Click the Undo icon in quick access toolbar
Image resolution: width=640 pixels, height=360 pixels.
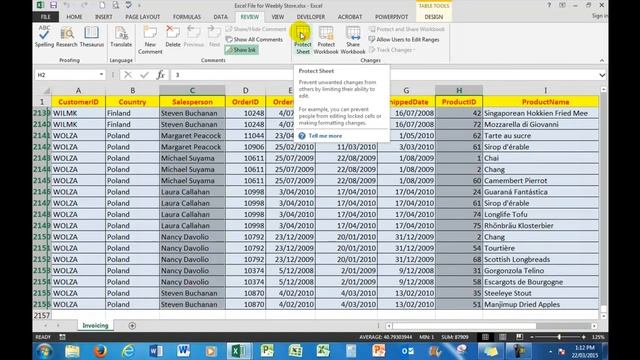(x=67, y=5)
